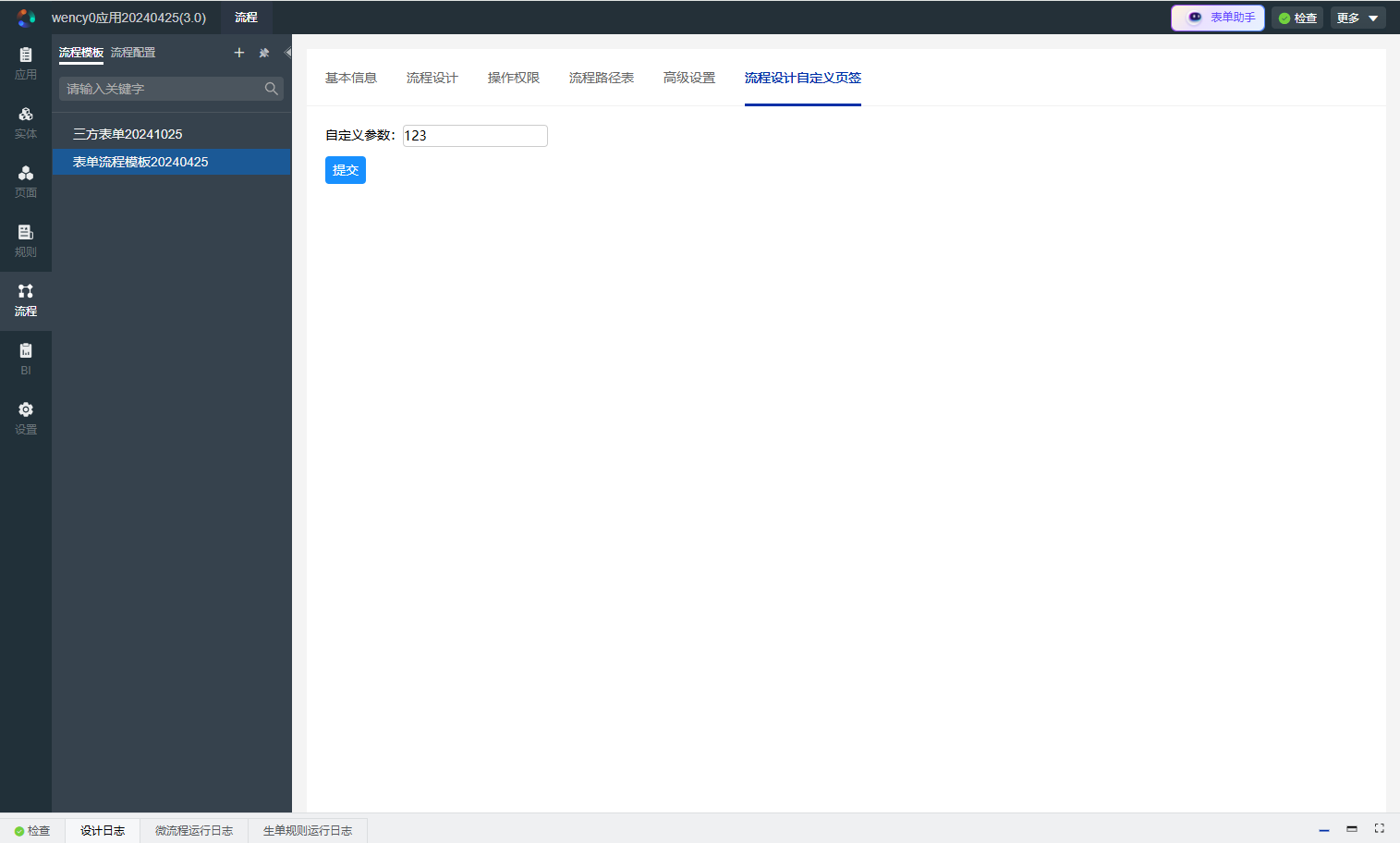The width and height of the screenshot is (1400, 843).
Task: Open the BI section in sidebar
Action: [26, 360]
